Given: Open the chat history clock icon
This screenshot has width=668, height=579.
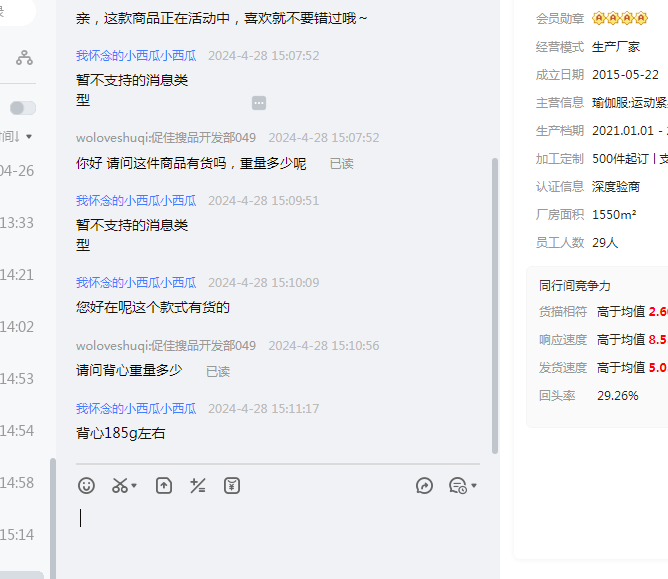Looking at the screenshot, I should 458,486.
